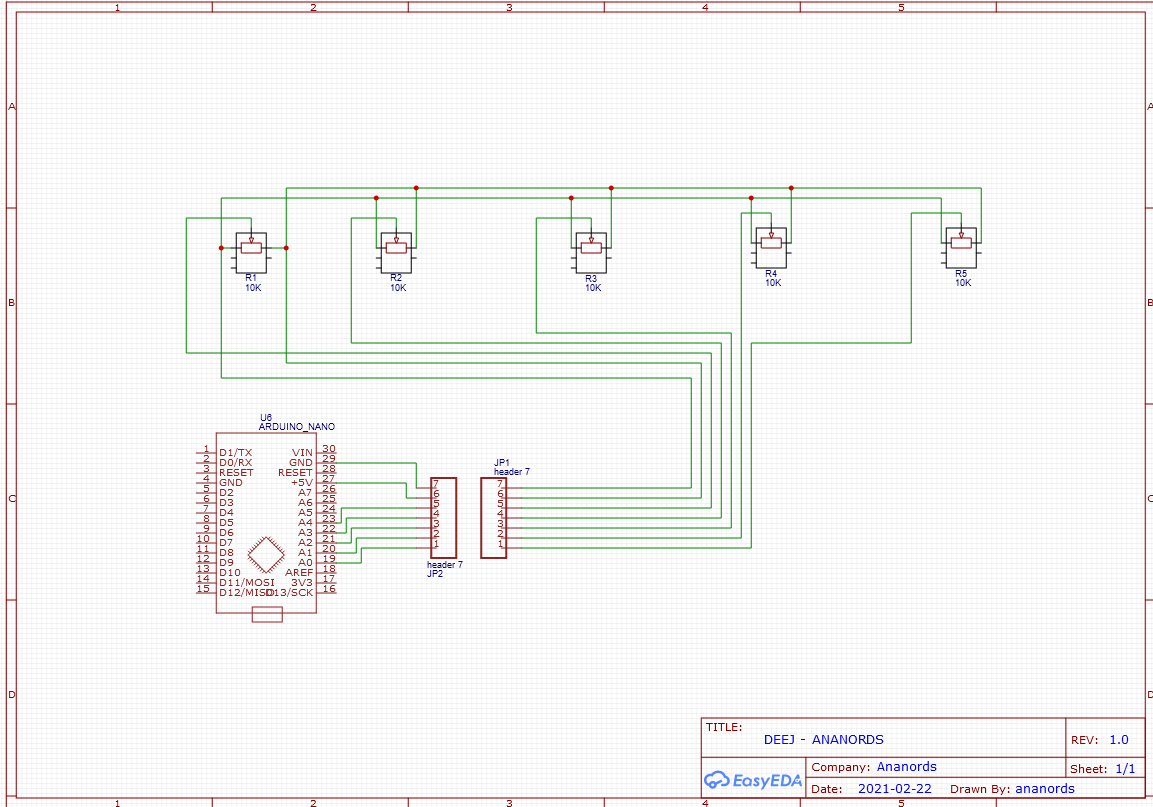Click the D13/SCK pin label
The image size is (1153, 807).
(x=290, y=593)
